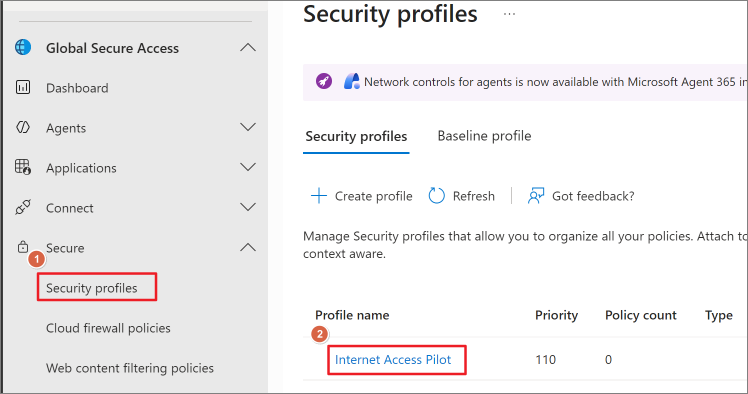748x394 pixels.
Task: Open the ellipsis menu beside page title
Action: click(x=509, y=14)
